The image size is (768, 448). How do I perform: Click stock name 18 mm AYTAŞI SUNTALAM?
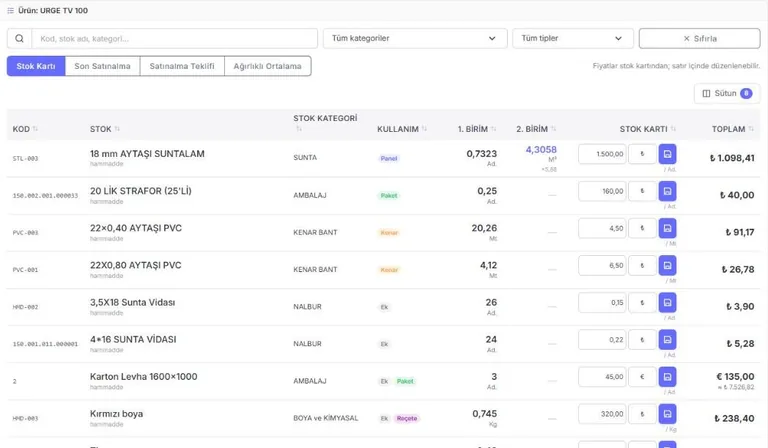pyautogui.click(x=147, y=154)
